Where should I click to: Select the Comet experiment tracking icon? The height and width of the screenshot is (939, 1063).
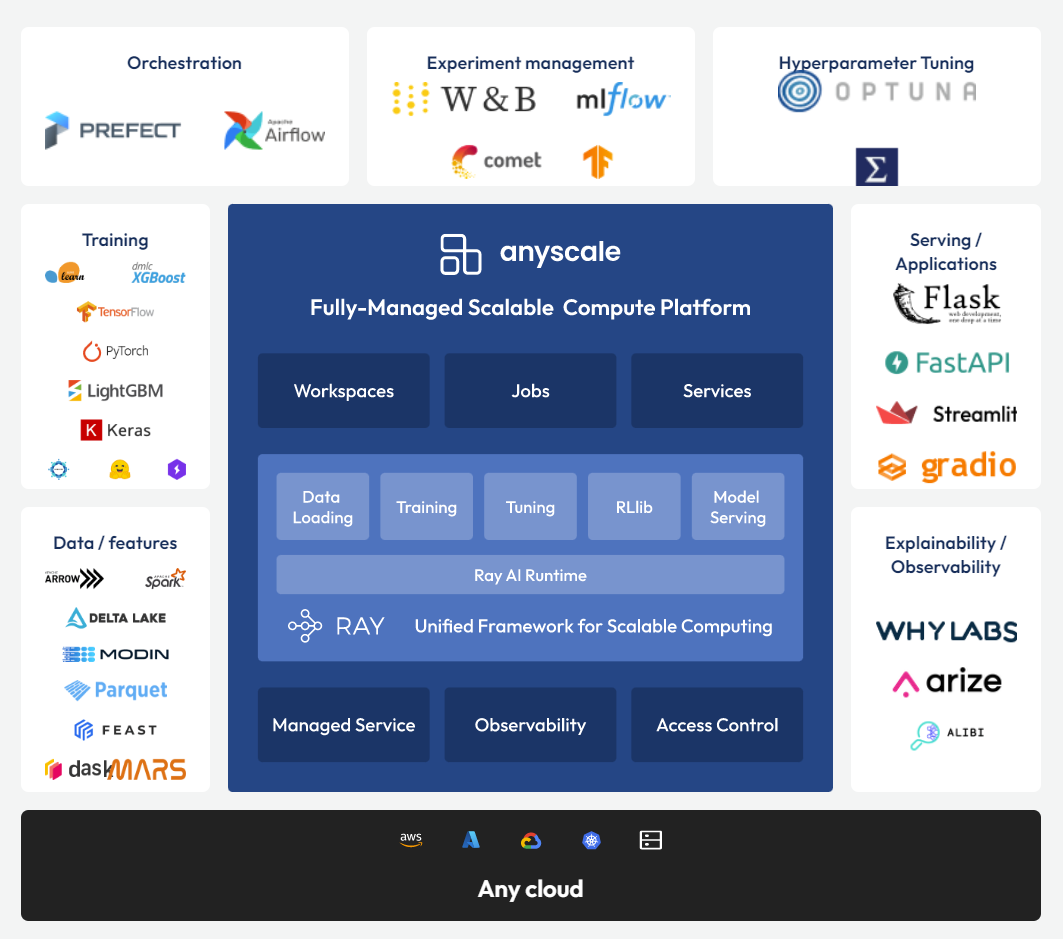point(497,161)
